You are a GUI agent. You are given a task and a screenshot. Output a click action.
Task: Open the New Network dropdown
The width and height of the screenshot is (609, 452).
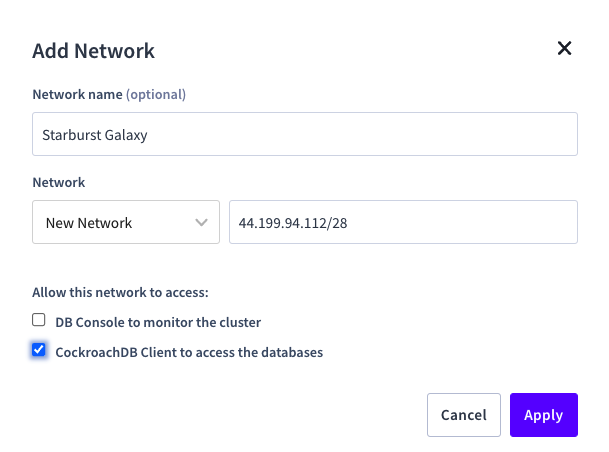coord(125,223)
